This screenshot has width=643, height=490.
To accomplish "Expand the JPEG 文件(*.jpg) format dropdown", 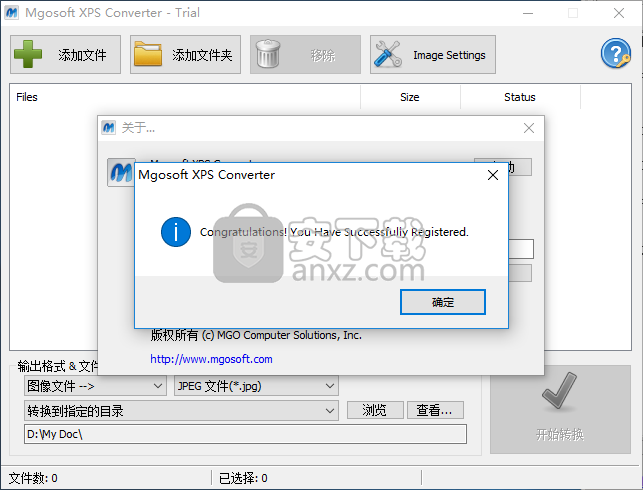I will 256,386.
